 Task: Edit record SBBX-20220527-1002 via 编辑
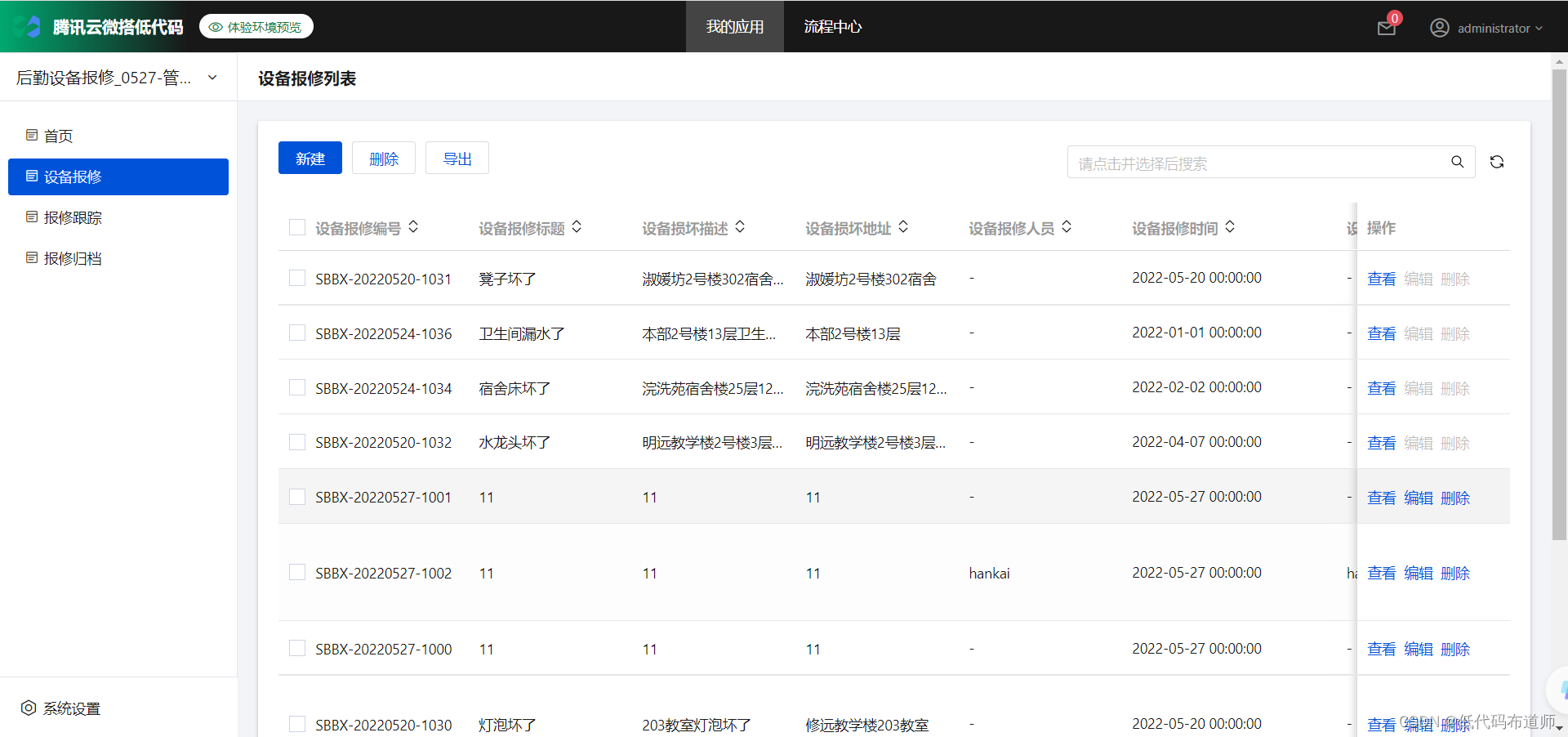coord(1419,573)
